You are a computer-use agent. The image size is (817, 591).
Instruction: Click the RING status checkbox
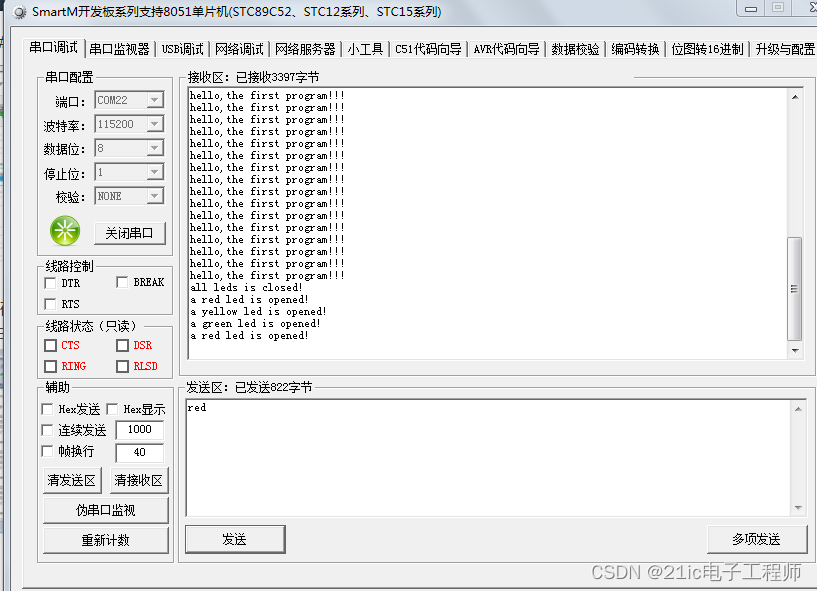tap(51, 366)
